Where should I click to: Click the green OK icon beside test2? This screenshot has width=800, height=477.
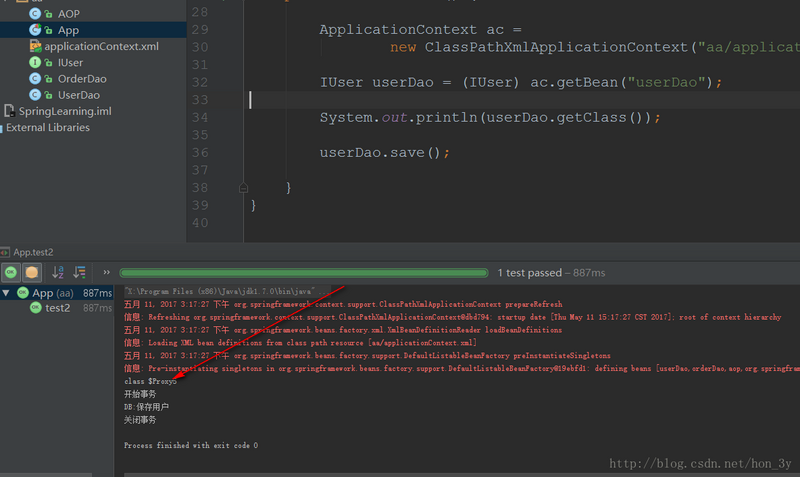pyautogui.click(x=35, y=308)
